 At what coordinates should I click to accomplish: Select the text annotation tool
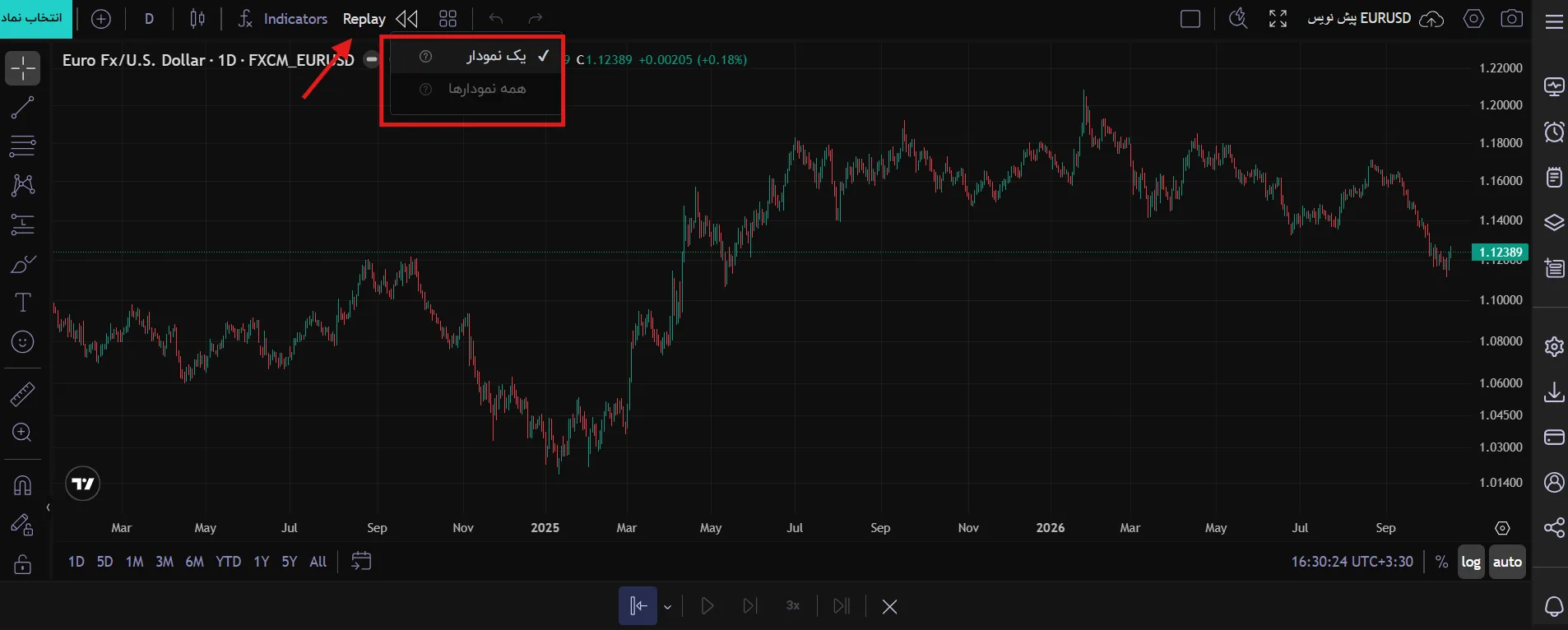point(23,303)
